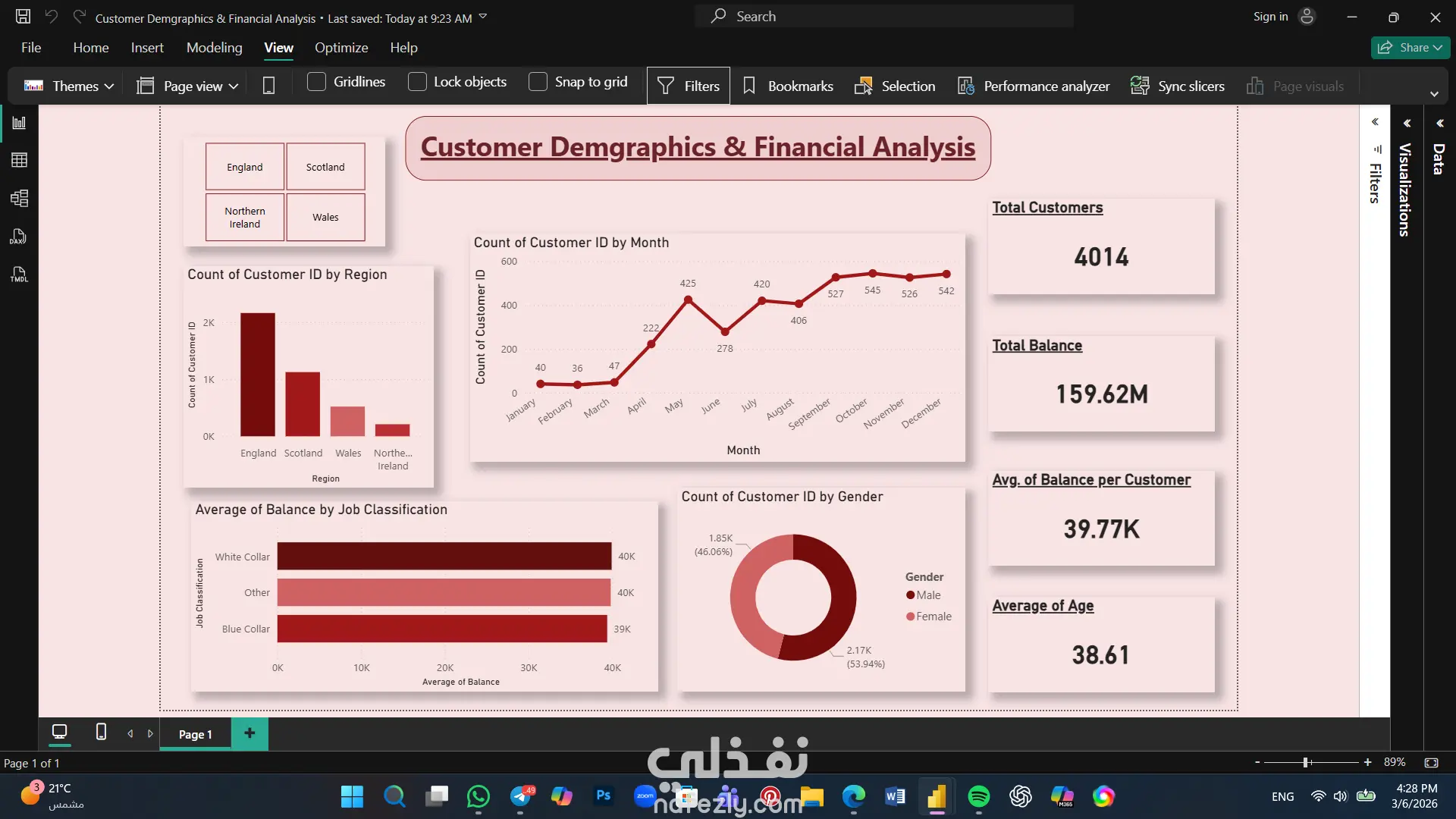Enable the Gridlines checkbox
This screenshot has height=819, width=1456.
[x=316, y=82]
